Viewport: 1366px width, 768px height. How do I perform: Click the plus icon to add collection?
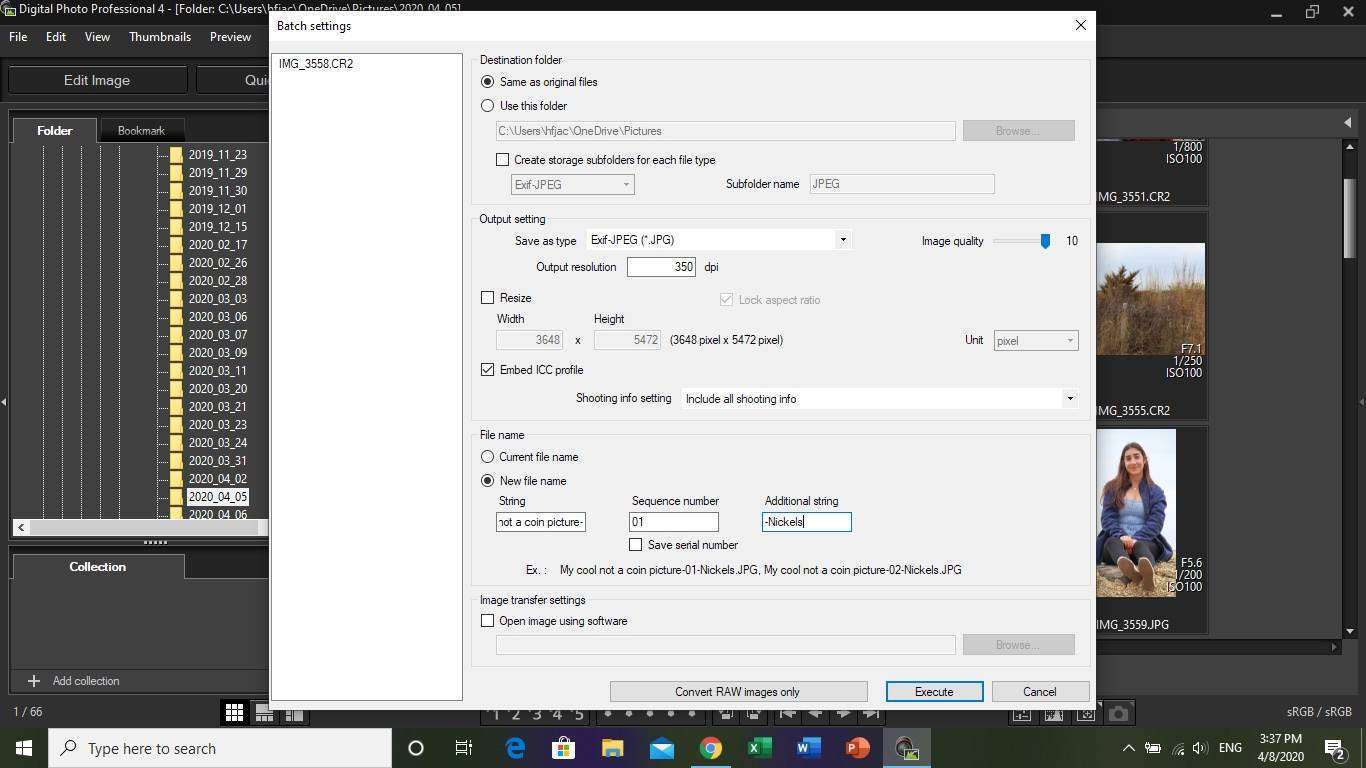(33, 681)
